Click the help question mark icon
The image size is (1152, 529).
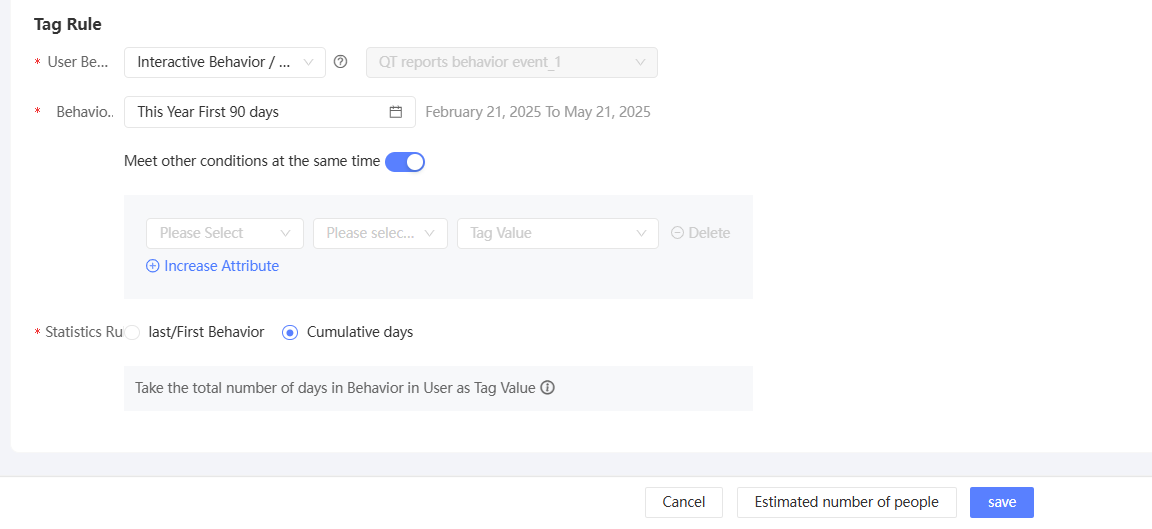tap(340, 62)
